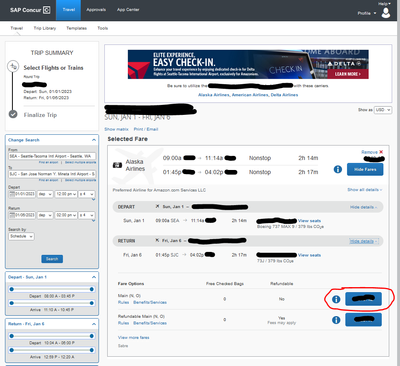Open the Return row dep/arr dropdown
The height and width of the screenshot is (366, 400).
click(x=45, y=215)
